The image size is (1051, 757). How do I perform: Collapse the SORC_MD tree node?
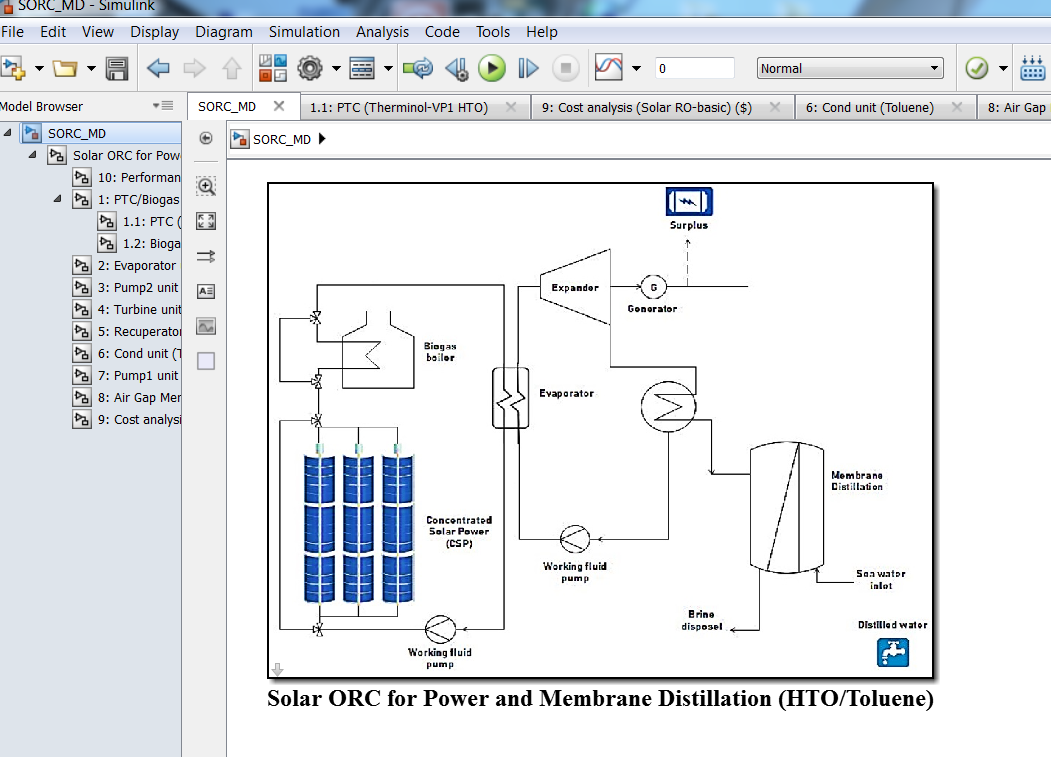(x=8, y=131)
